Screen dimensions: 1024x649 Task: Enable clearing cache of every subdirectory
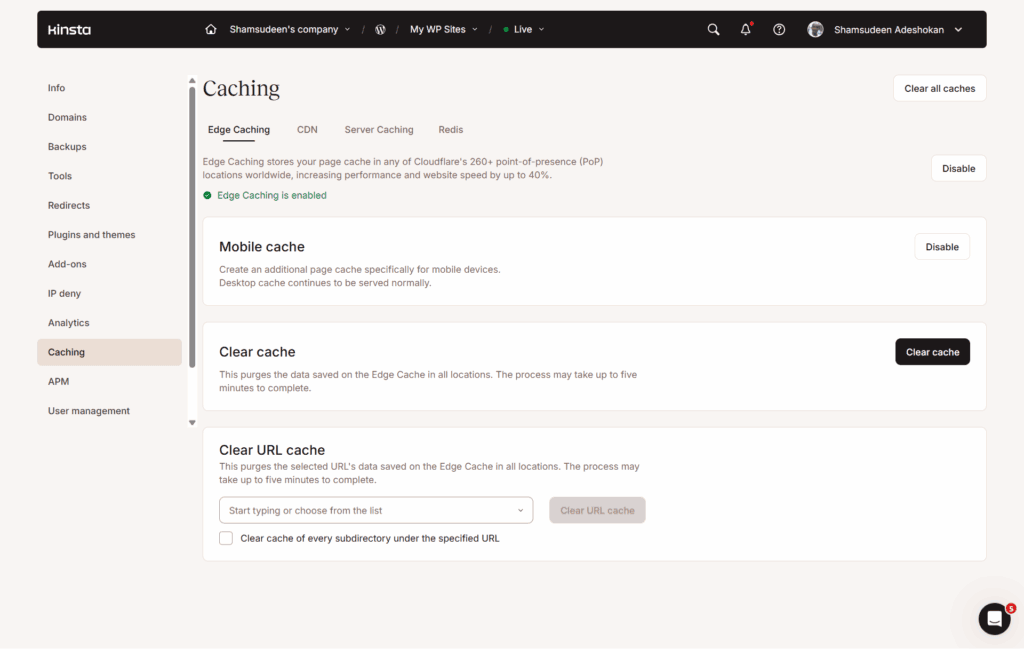pos(226,538)
